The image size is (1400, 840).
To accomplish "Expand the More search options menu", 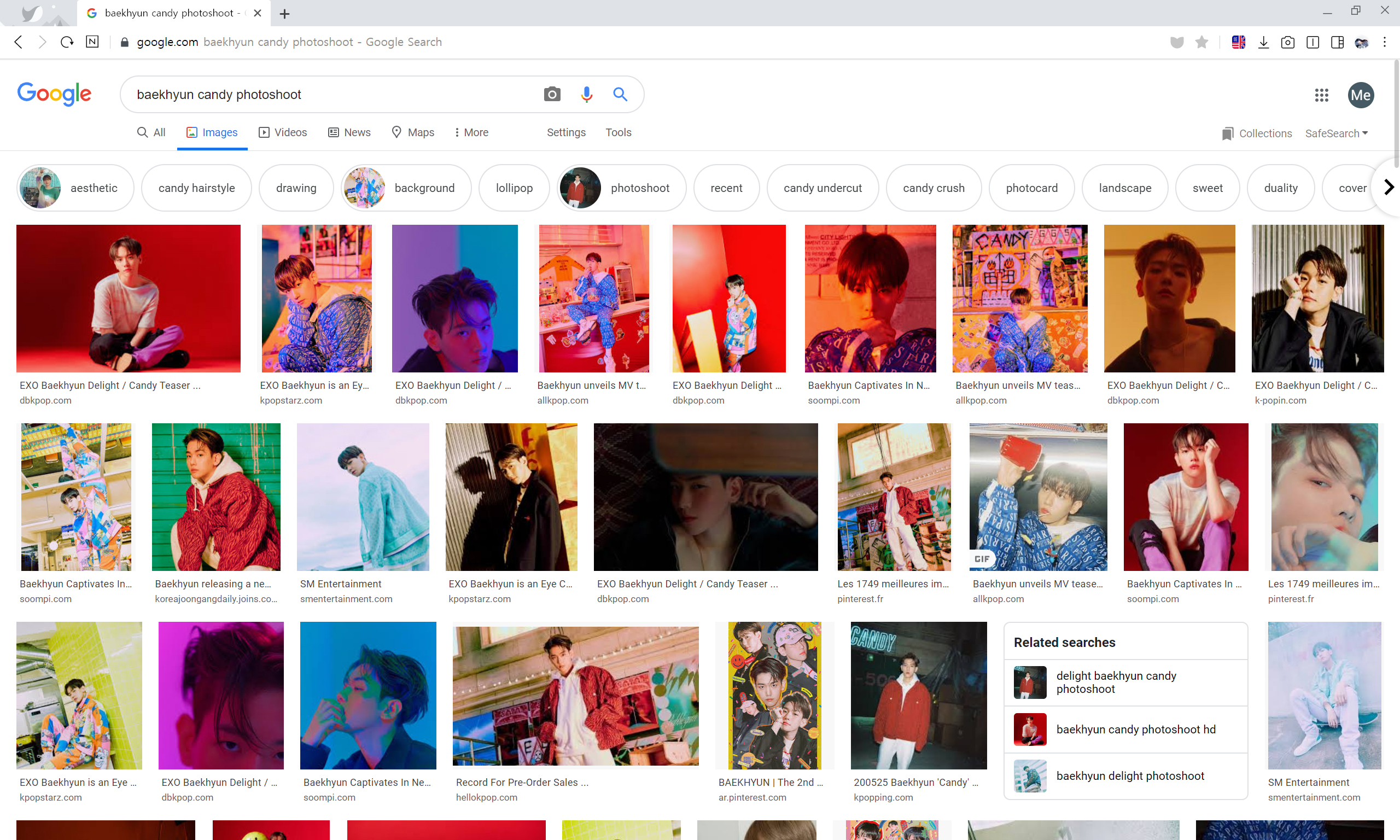I will click(x=471, y=132).
